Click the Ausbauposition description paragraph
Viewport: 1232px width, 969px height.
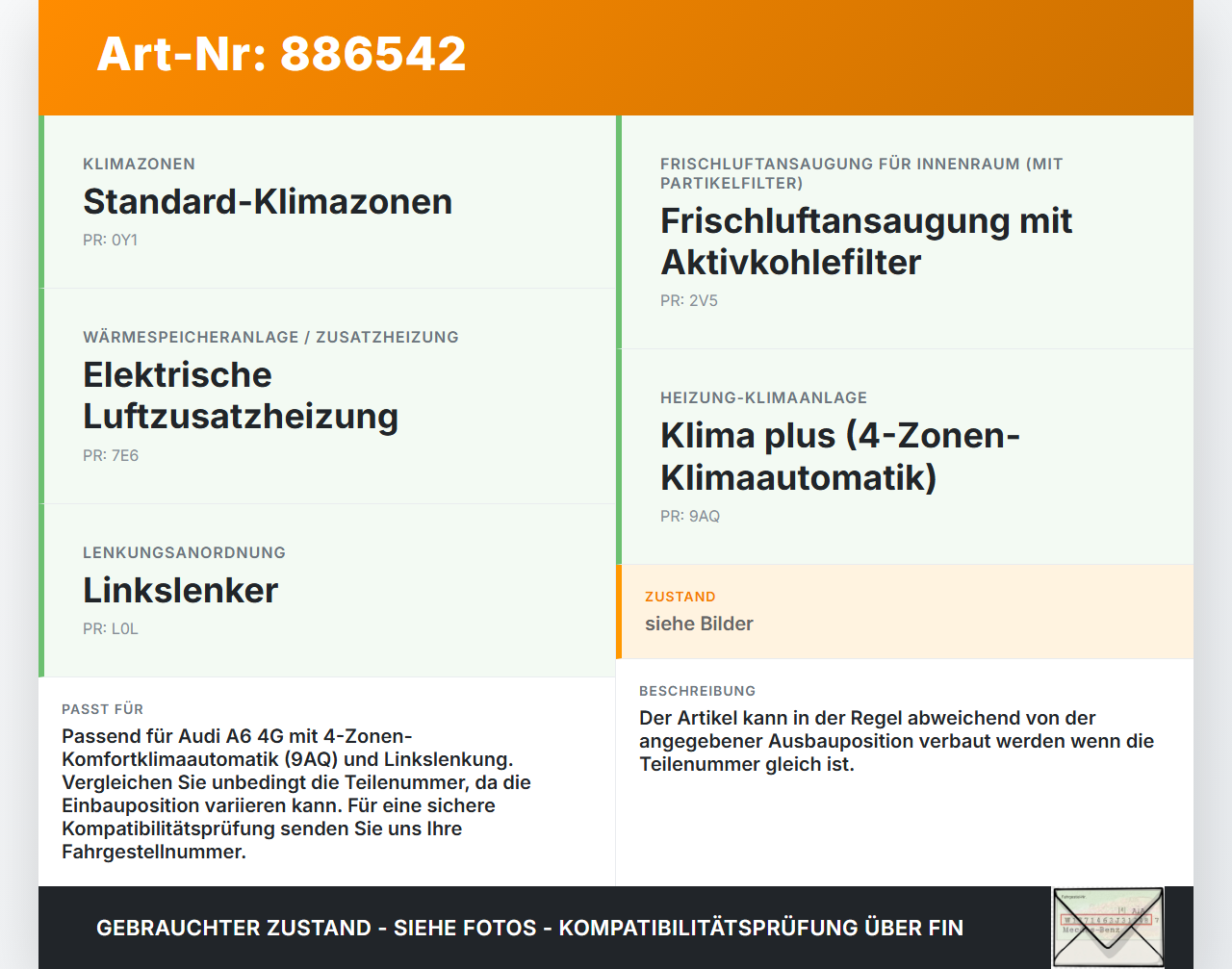(897, 741)
